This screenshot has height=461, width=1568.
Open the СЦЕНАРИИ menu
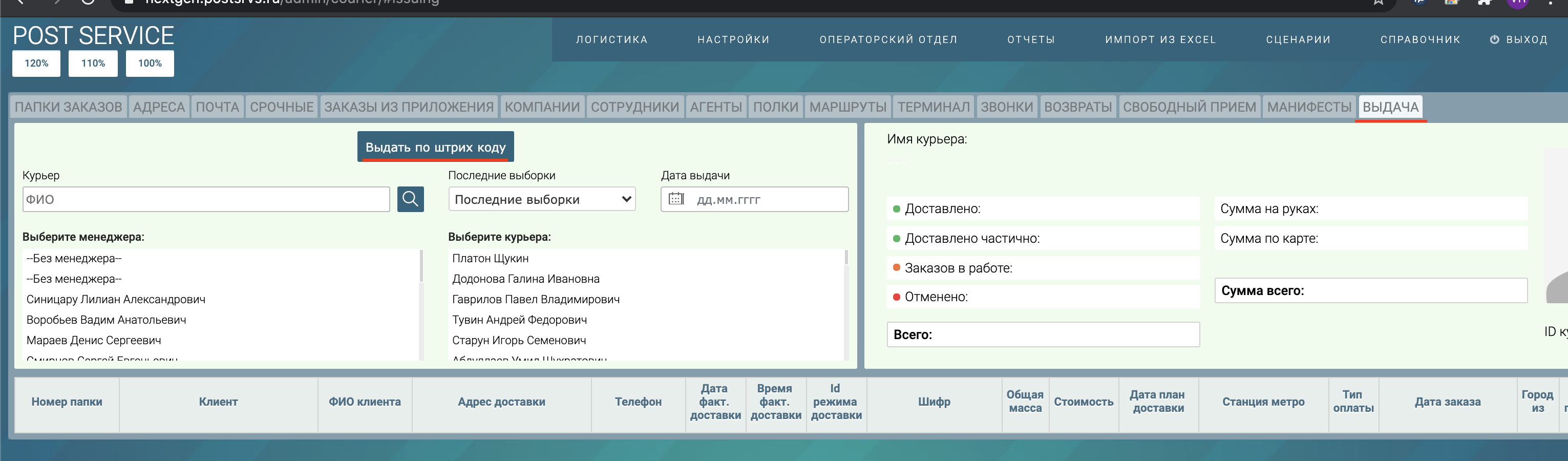coord(1298,39)
